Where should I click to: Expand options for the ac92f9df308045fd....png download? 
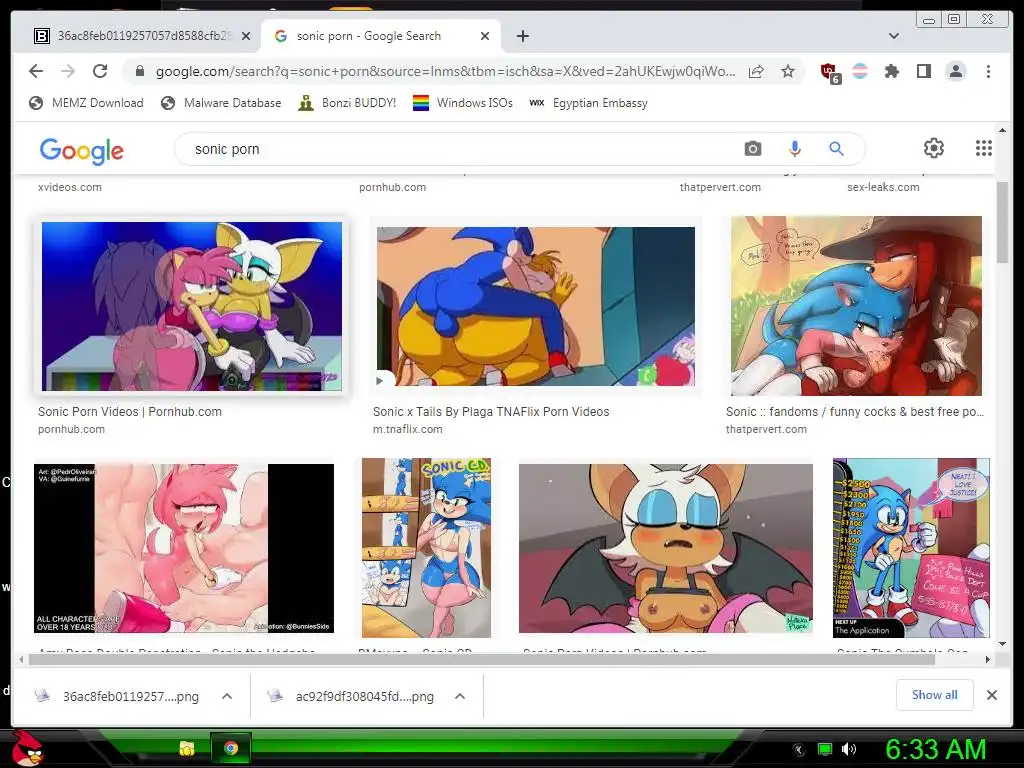pyautogui.click(x=460, y=696)
